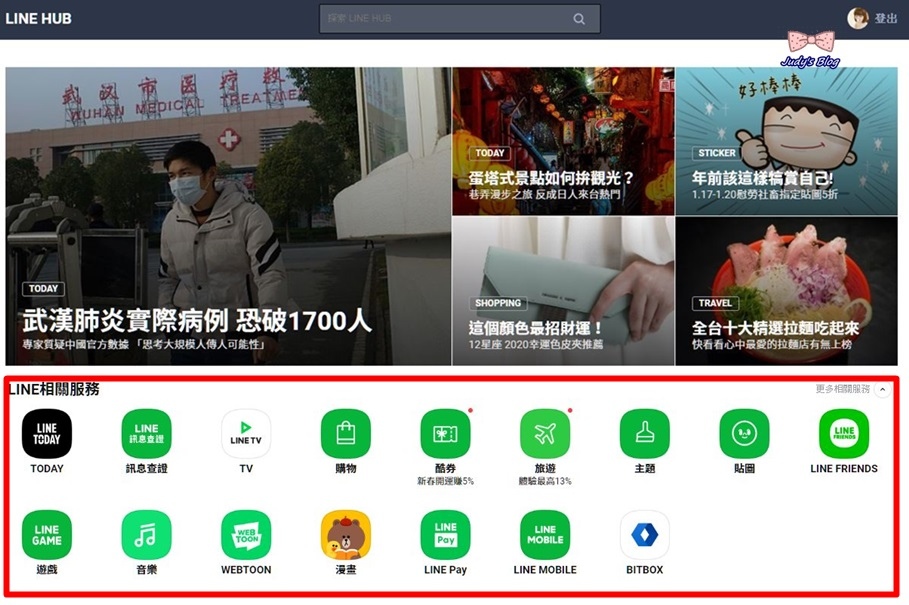909x605 pixels.
Task: Open the 音樂 music note icon
Action: (147, 535)
